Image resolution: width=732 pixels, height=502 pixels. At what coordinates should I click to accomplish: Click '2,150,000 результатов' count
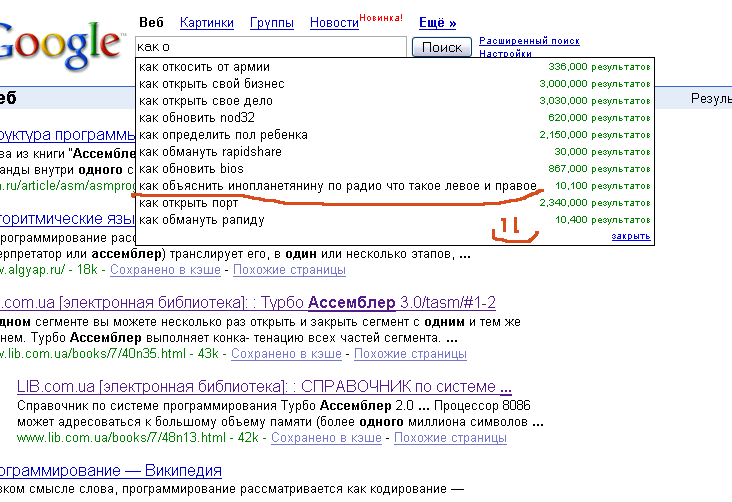coord(595,135)
